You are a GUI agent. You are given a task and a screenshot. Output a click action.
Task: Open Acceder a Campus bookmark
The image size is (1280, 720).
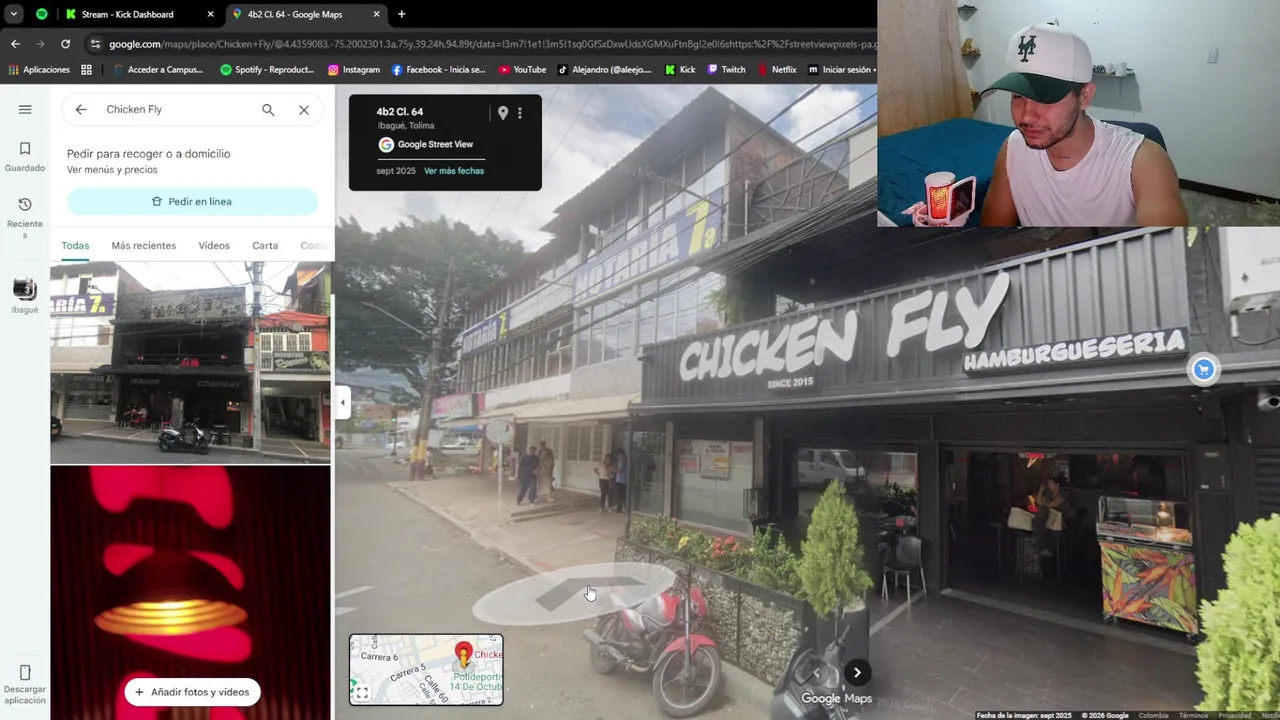[x=157, y=70]
